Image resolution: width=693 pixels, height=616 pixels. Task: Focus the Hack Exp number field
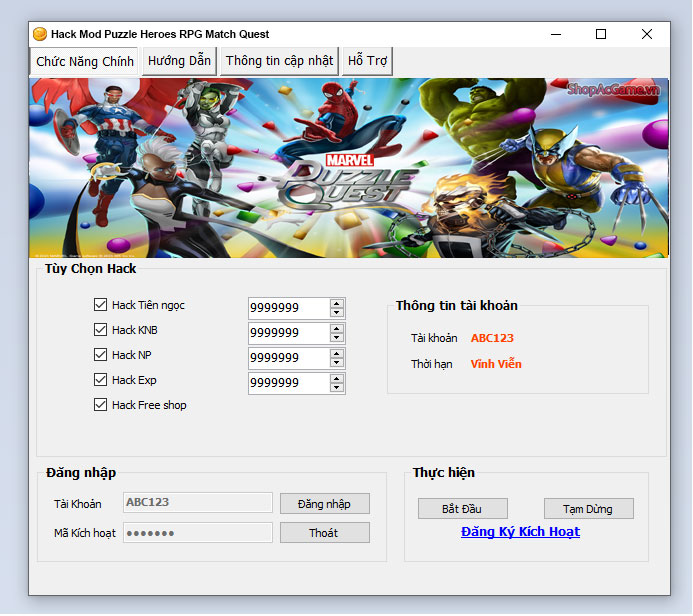pyautogui.click(x=289, y=384)
